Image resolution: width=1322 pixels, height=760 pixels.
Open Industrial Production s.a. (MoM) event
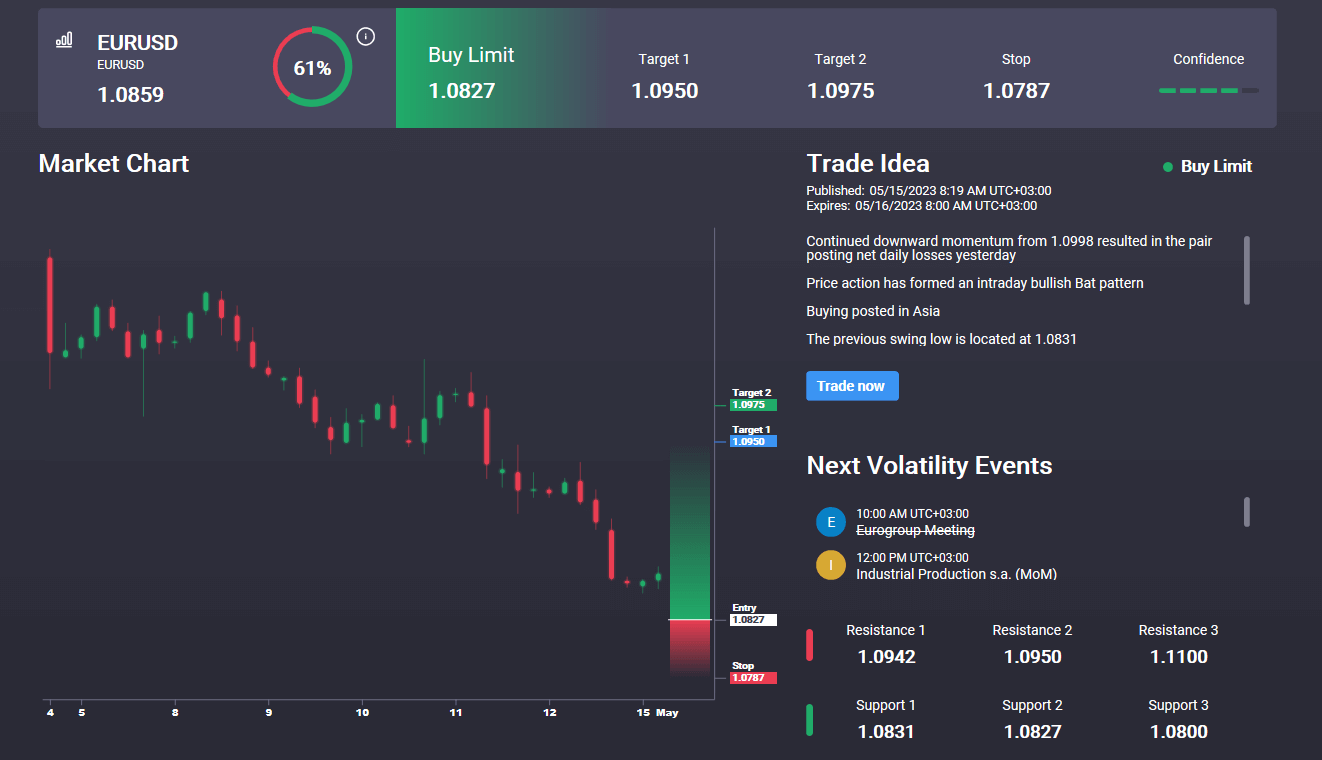(956, 574)
